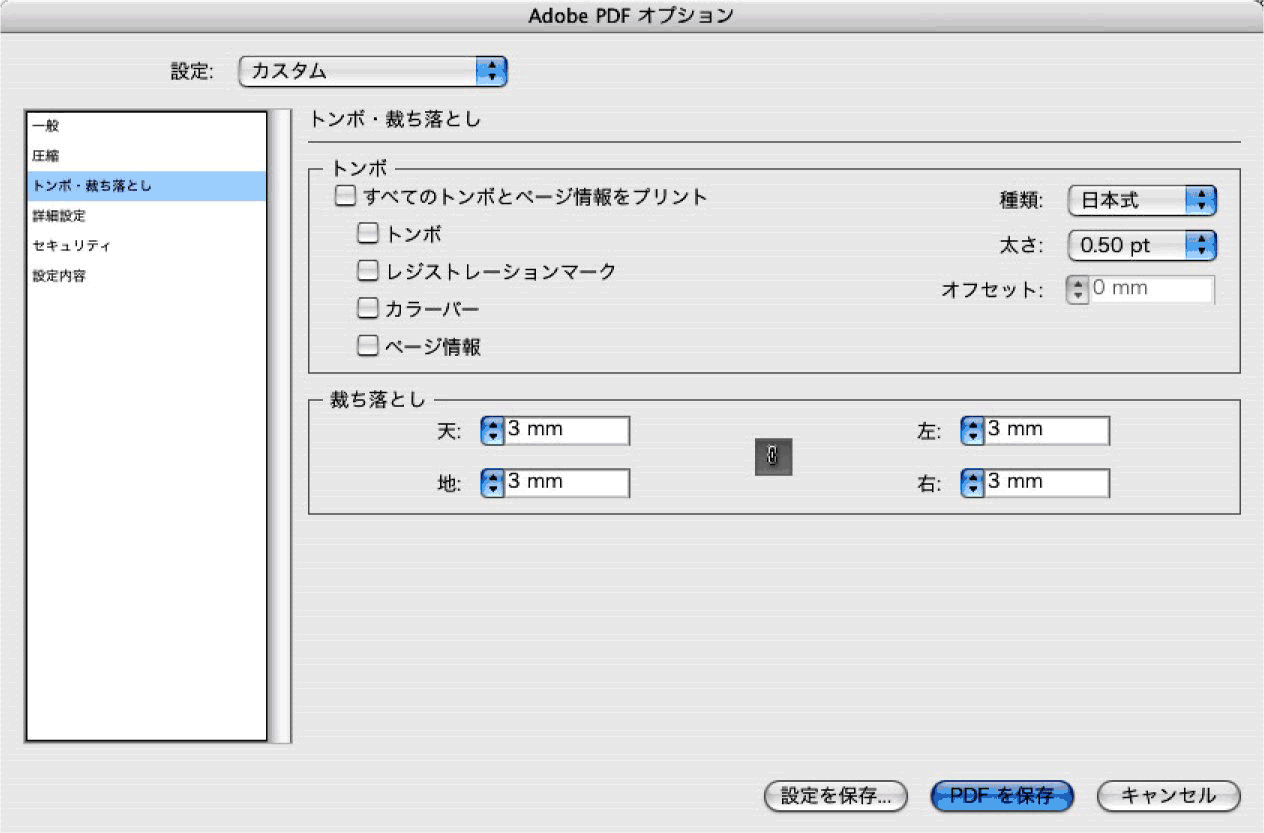Open the 種類 dropdown set to 日本式
The height and width of the screenshot is (833, 1264).
pos(1141,200)
